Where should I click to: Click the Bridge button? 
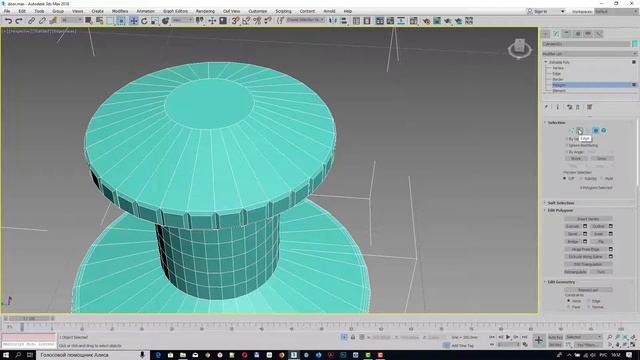pyautogui.click(x=573, y=241)
